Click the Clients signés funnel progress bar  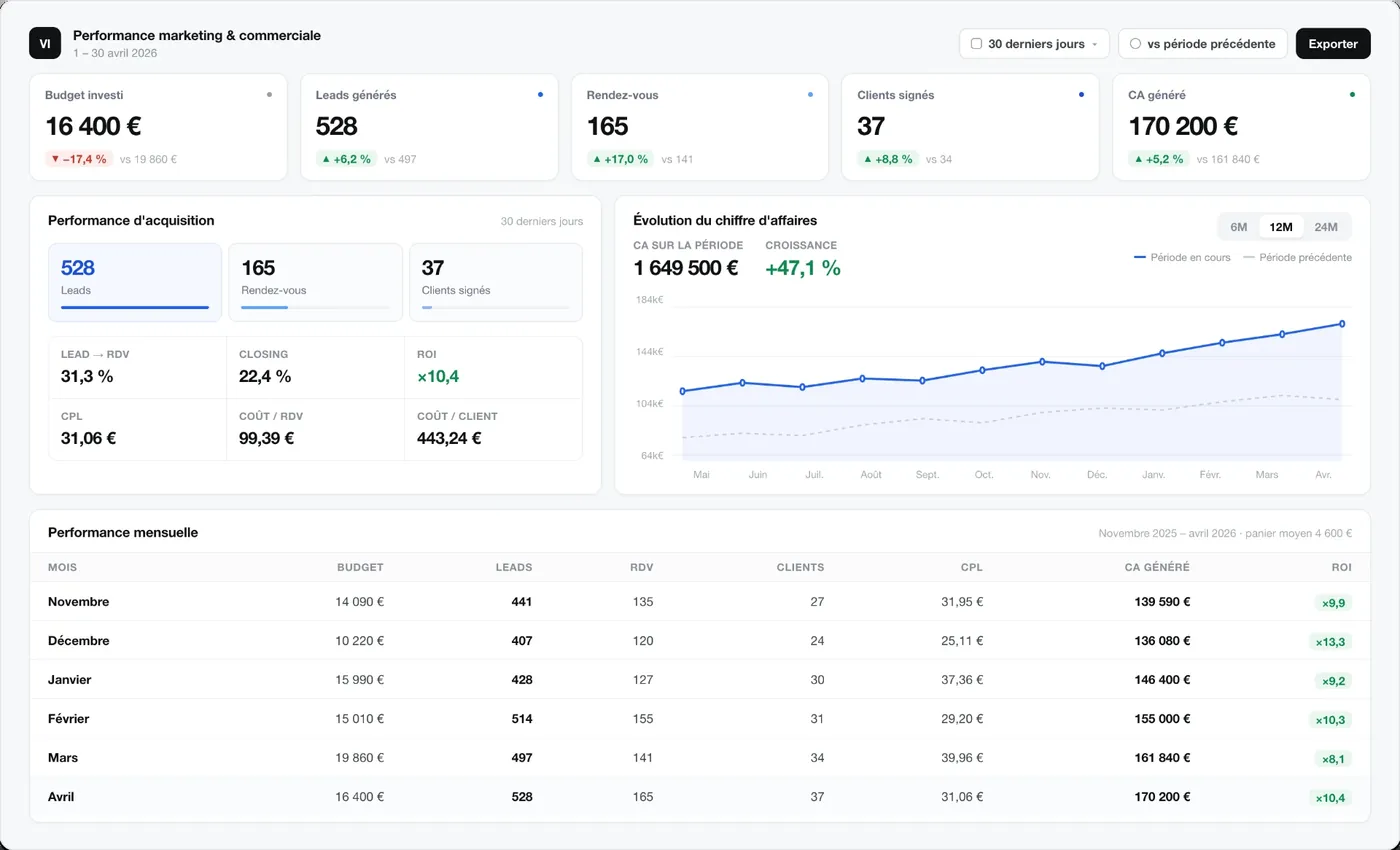tap(496, 307)
